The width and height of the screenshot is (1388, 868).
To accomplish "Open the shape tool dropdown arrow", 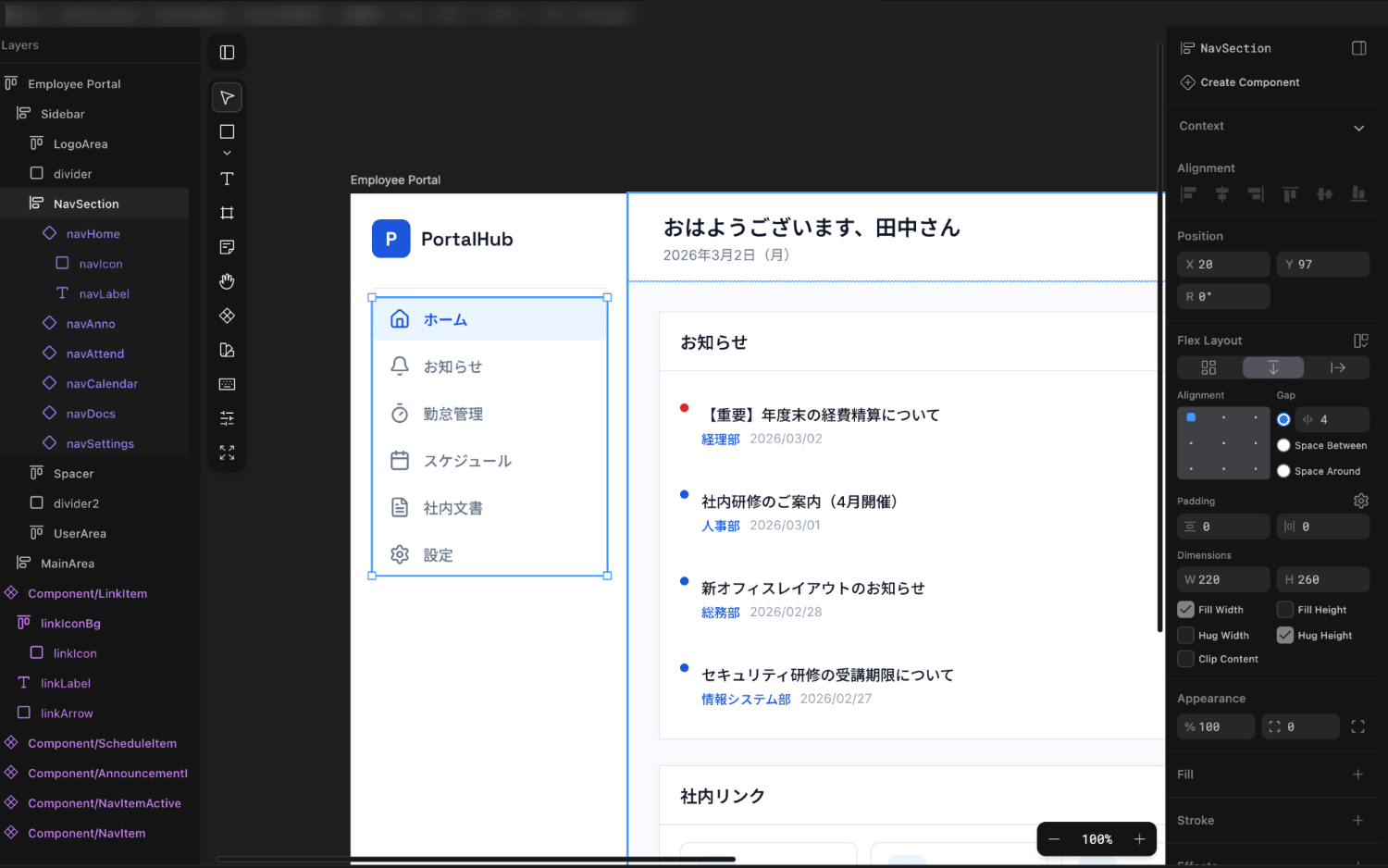I will tap(227, 153).
